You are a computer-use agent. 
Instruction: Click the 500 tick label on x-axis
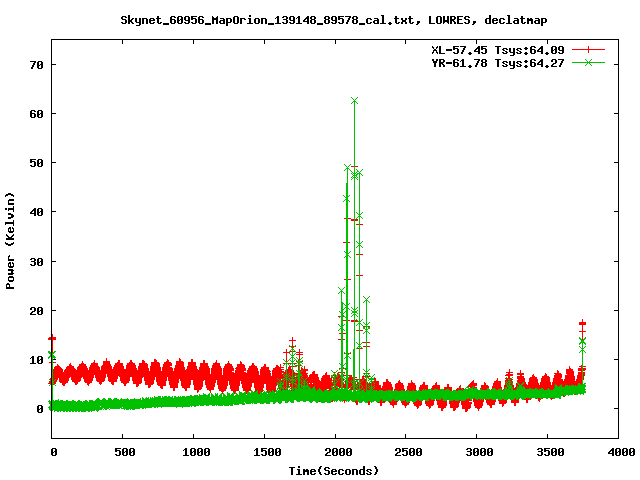123,453
